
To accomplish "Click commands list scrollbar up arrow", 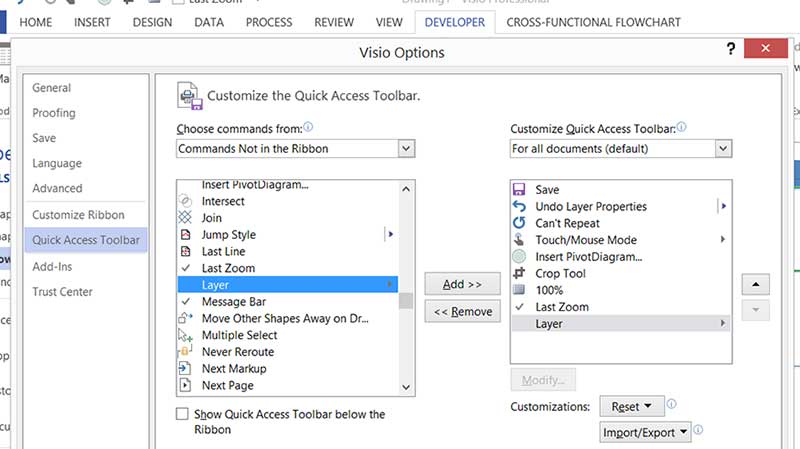I will tap(406, 189).
